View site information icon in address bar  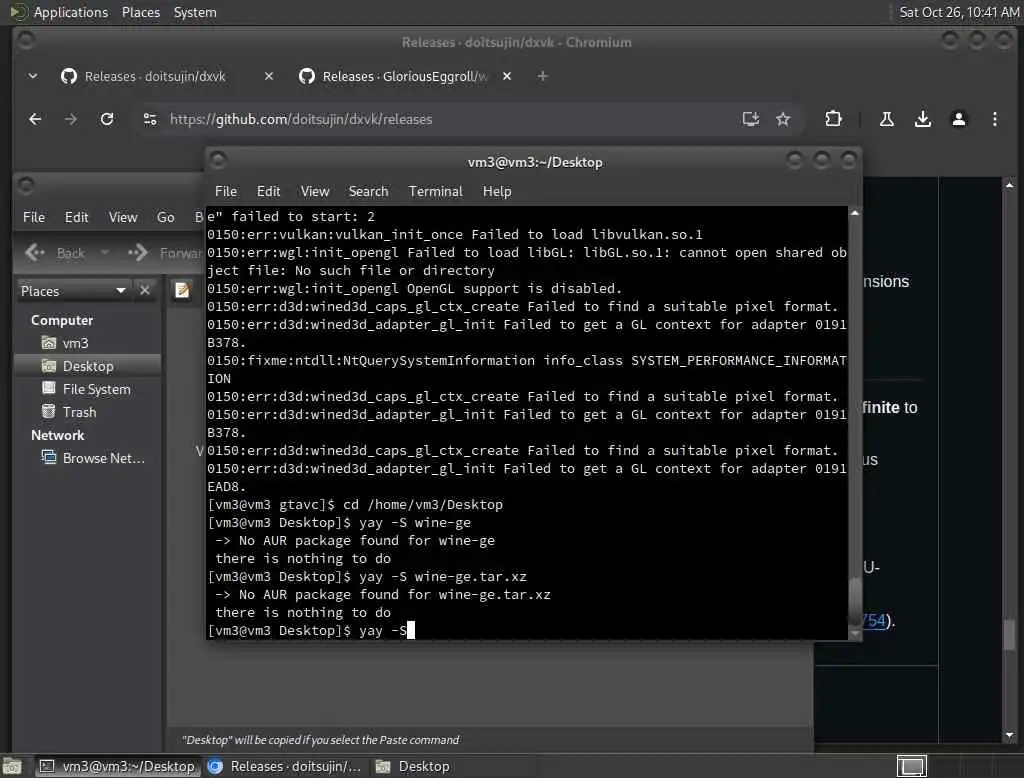click(x=150, y=119)
